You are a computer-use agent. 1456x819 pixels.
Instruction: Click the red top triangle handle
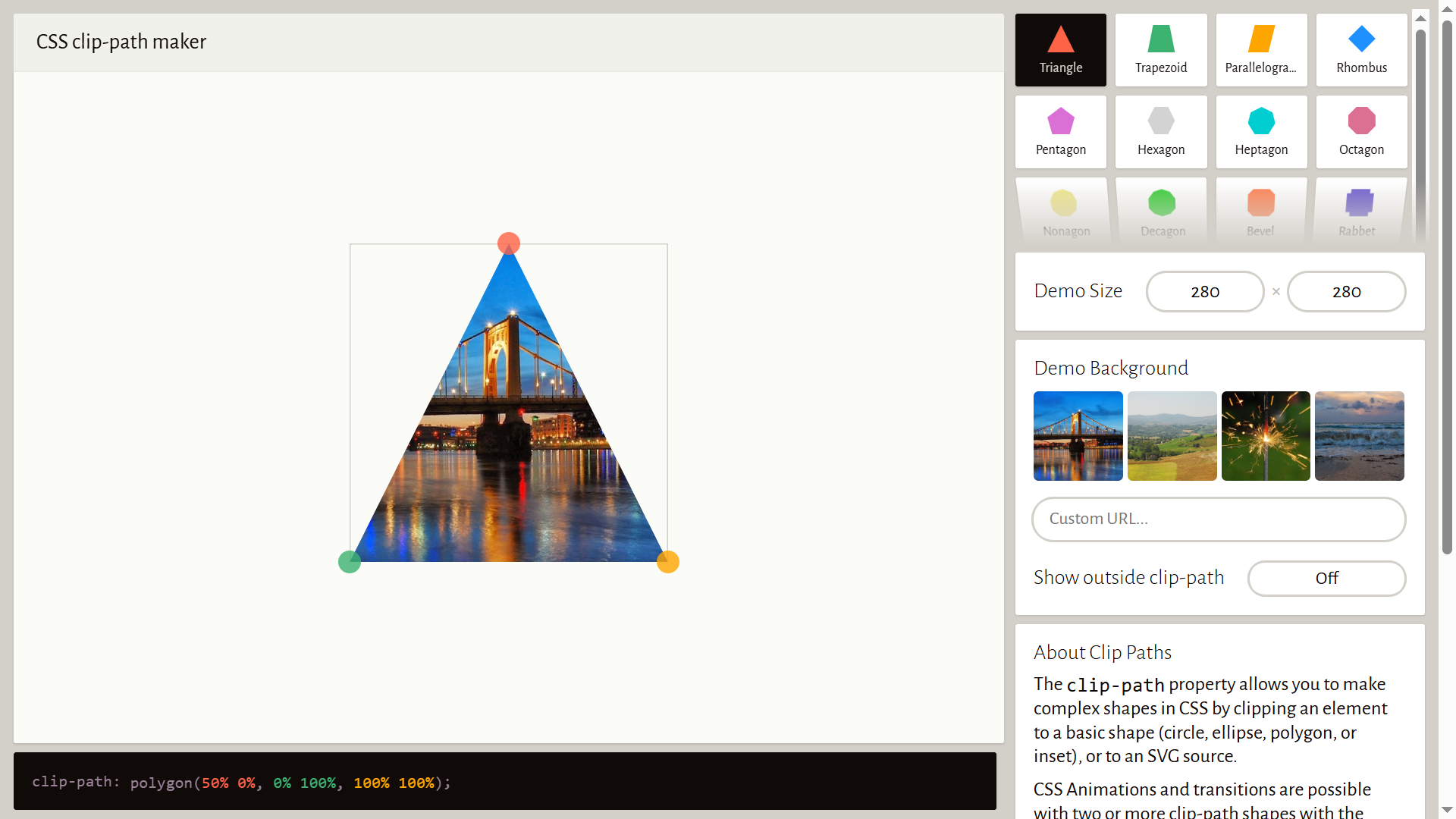point(509,243)
